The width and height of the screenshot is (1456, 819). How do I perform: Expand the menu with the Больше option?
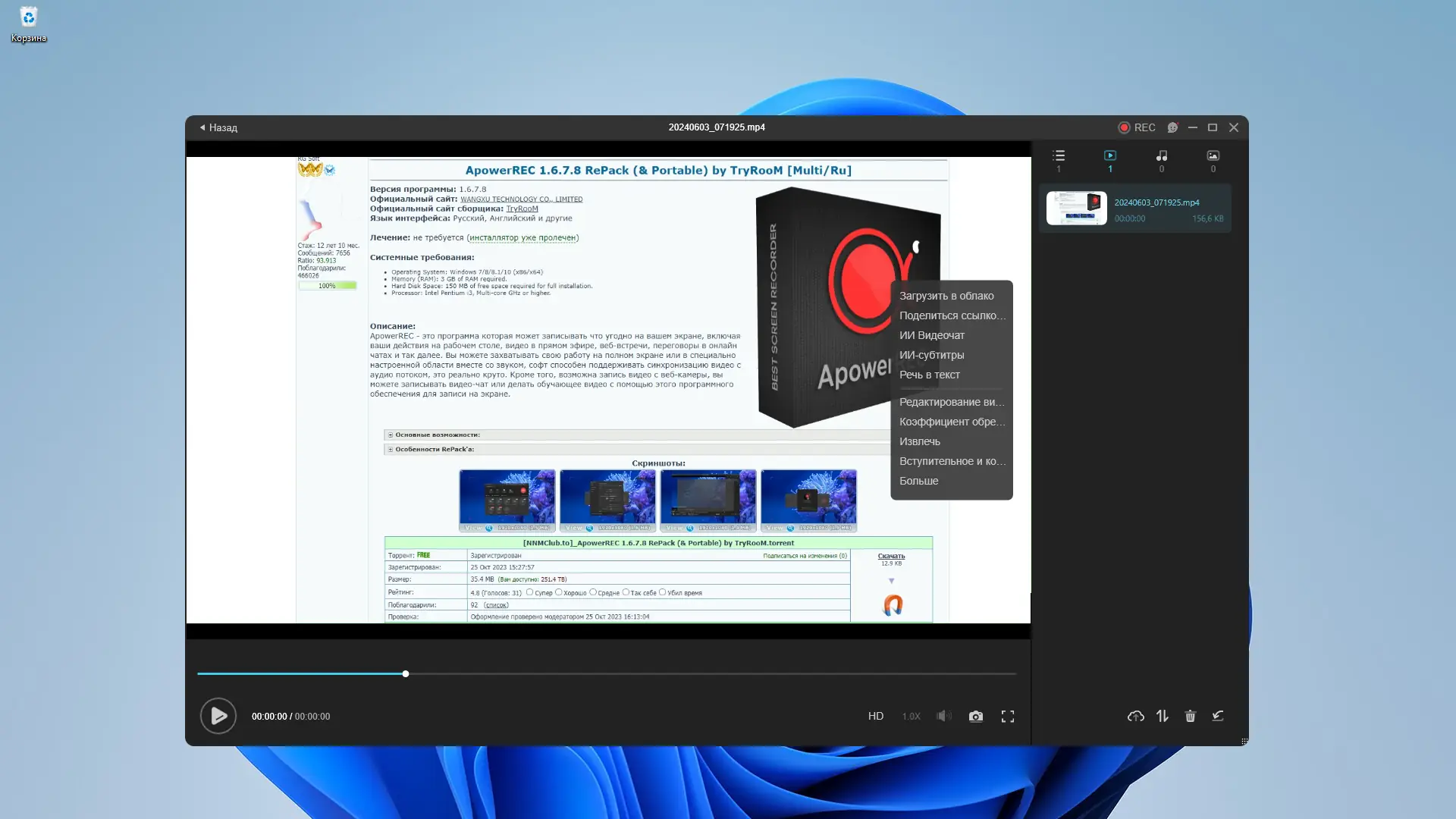click(x=919, y=480)
